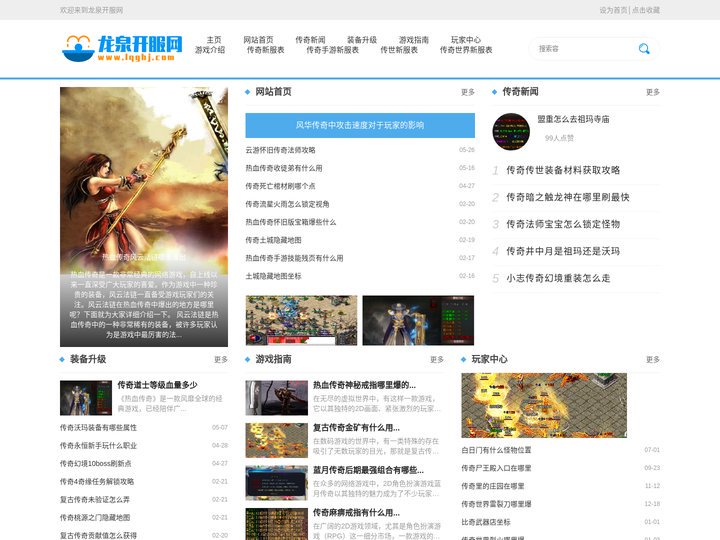Click 更多 beside 装备升级 section
This screenshot has width=720, height=540.
point(221,360)
